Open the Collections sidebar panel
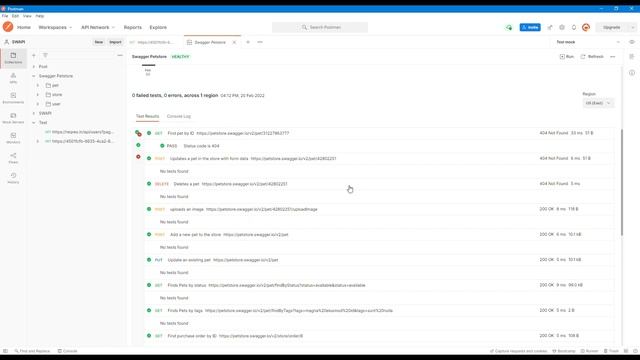The width and height of the screenshot is (640, 360). click(13, 58)
